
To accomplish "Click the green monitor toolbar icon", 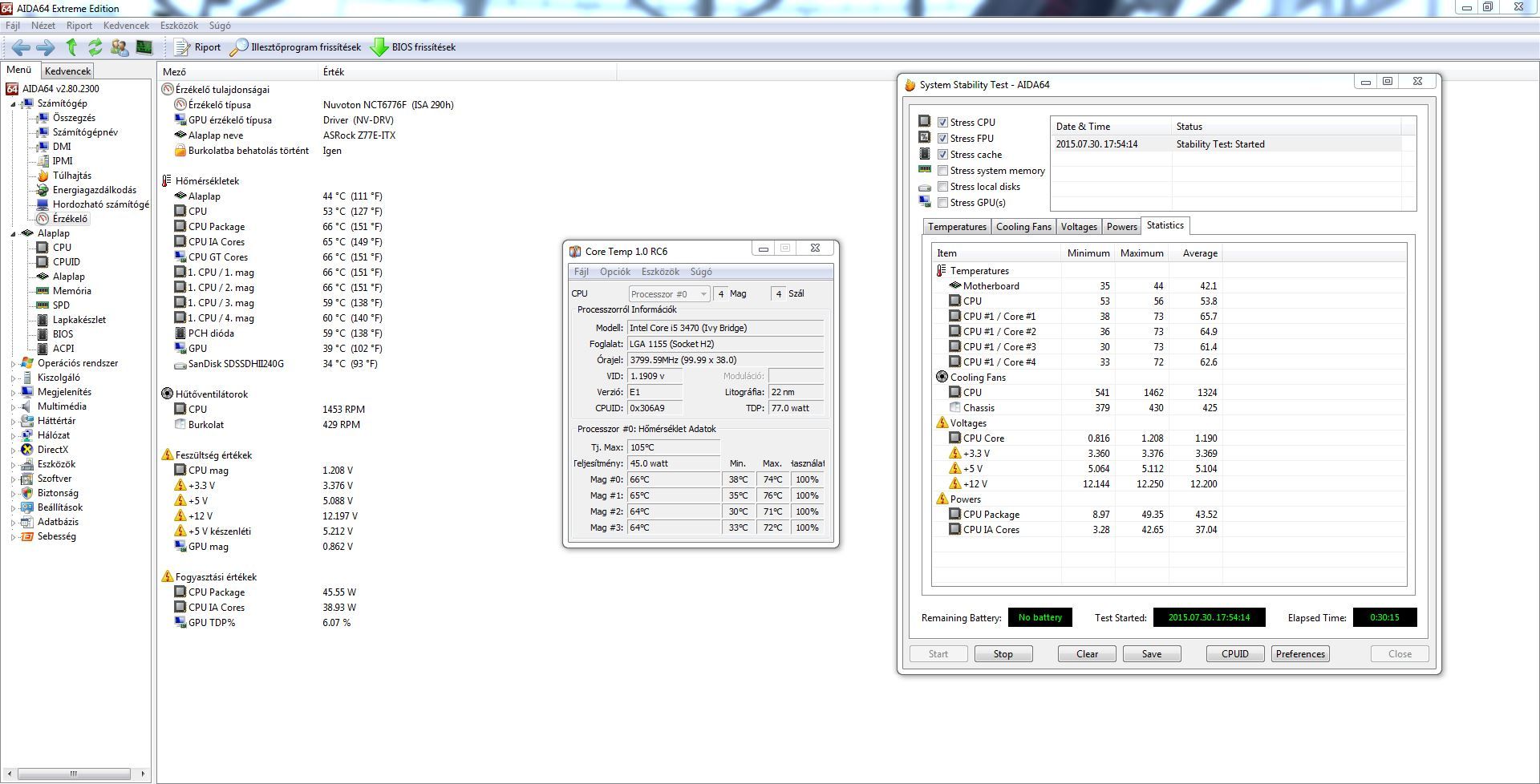I will pyautogui.click(x=144, y=47).
